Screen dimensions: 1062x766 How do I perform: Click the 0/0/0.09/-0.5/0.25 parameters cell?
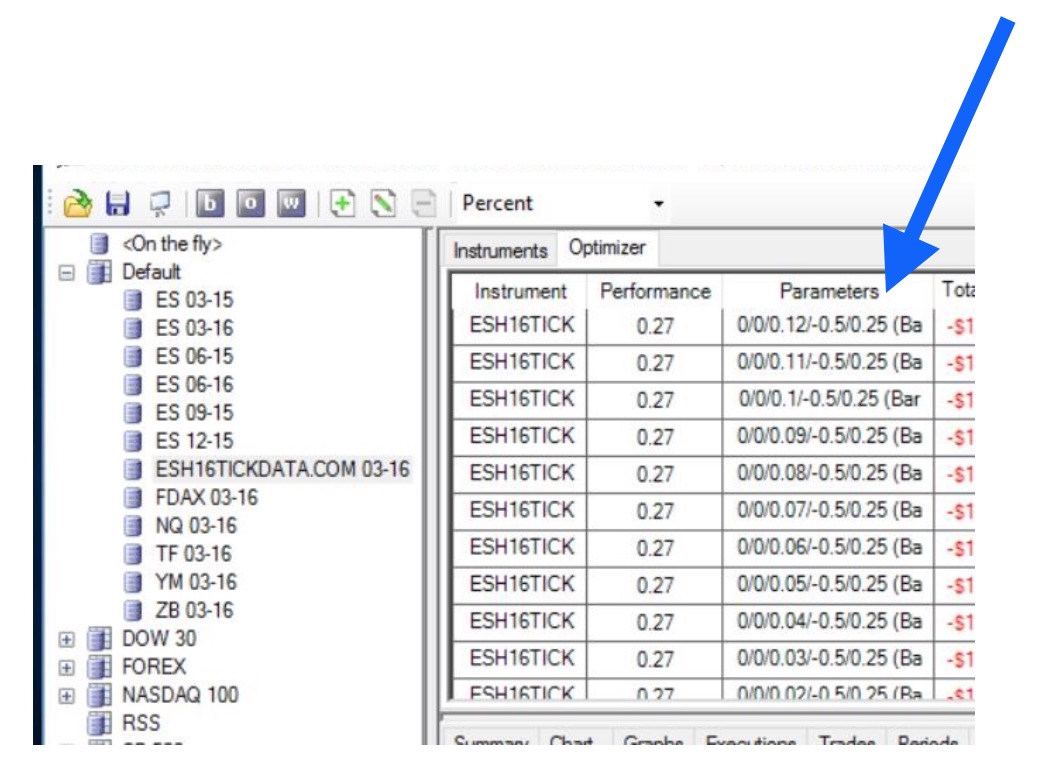click(x=828, y=437)
